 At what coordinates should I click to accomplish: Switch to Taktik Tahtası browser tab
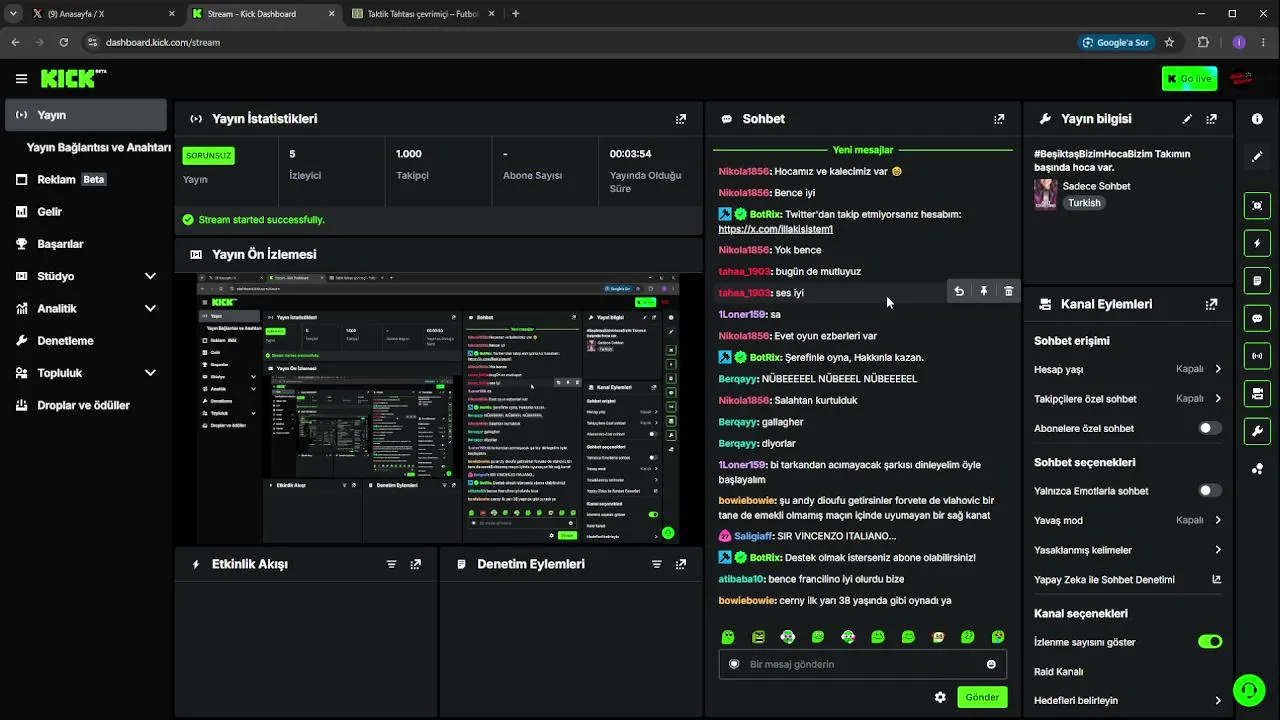422,14
